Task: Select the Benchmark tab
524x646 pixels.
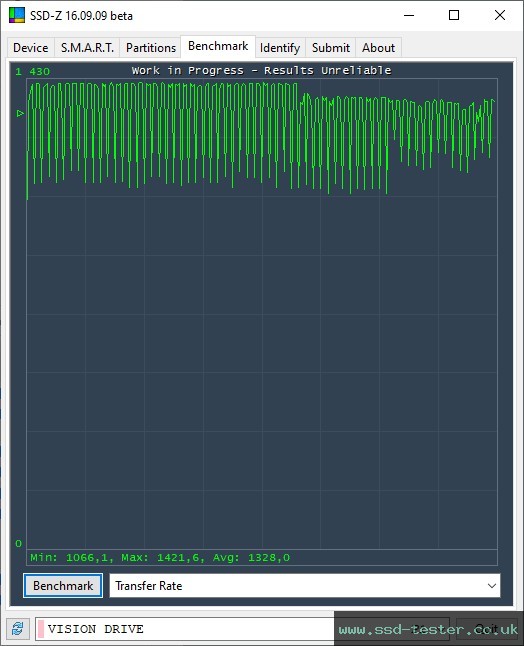Action: click(x=218, y=46)
